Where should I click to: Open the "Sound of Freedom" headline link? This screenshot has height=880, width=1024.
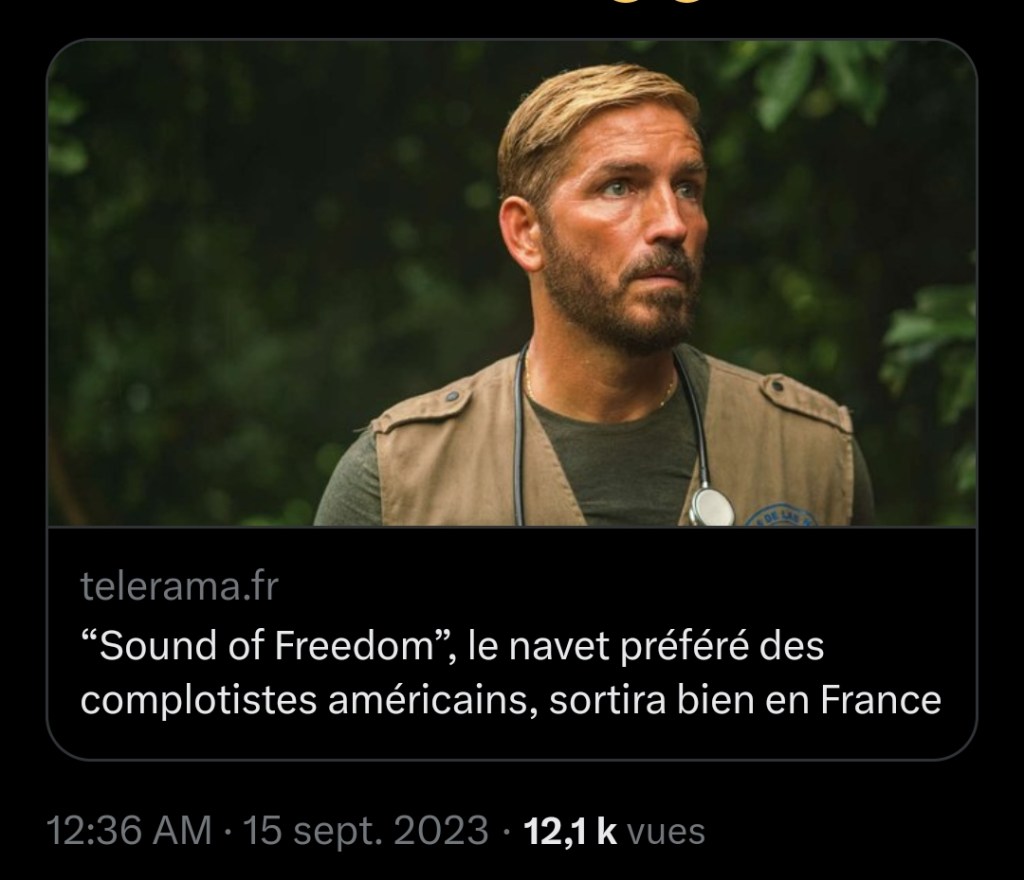(x=511, y=672)
